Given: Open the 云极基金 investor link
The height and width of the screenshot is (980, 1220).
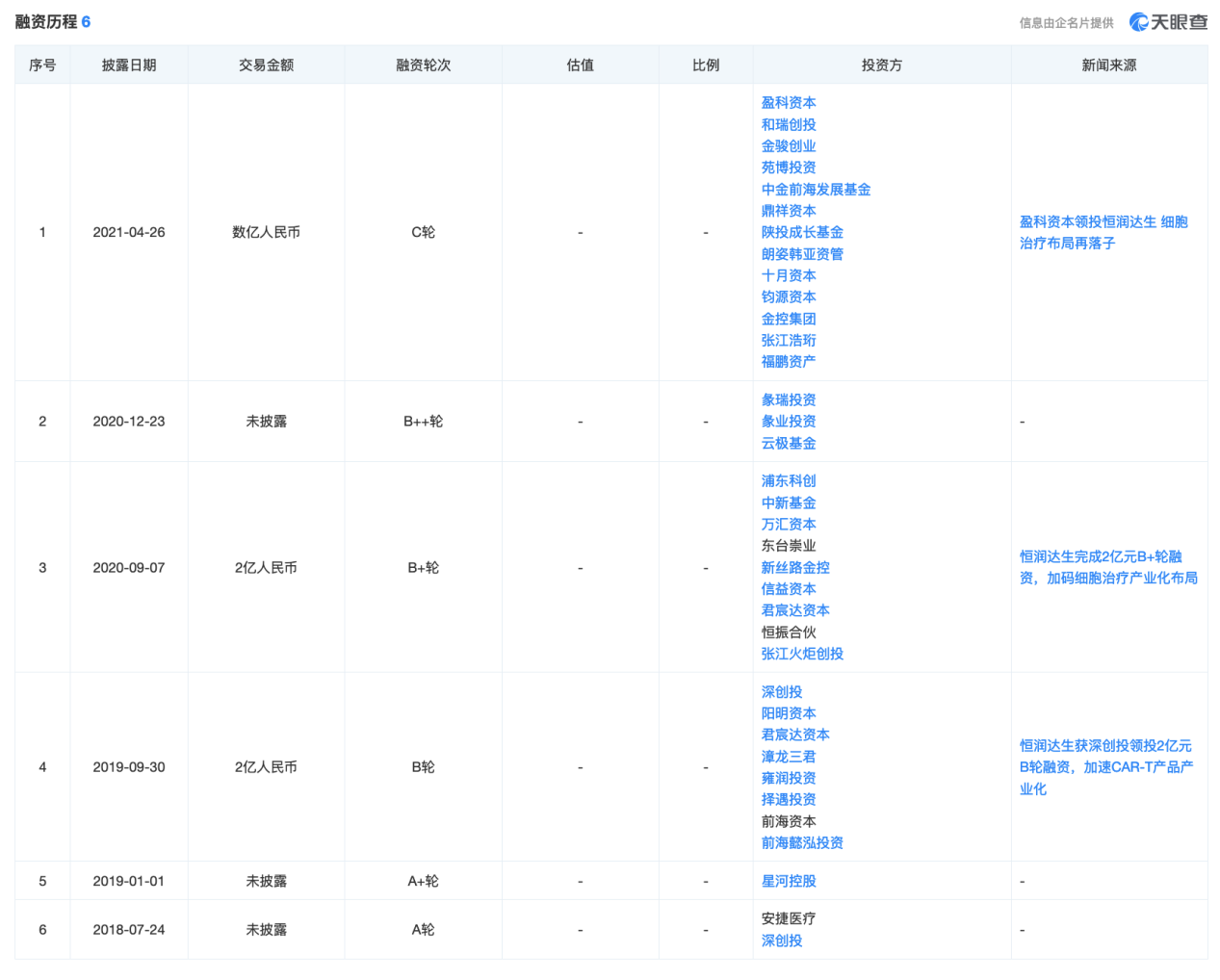Looking at the screenshot, I should (789, 444).
